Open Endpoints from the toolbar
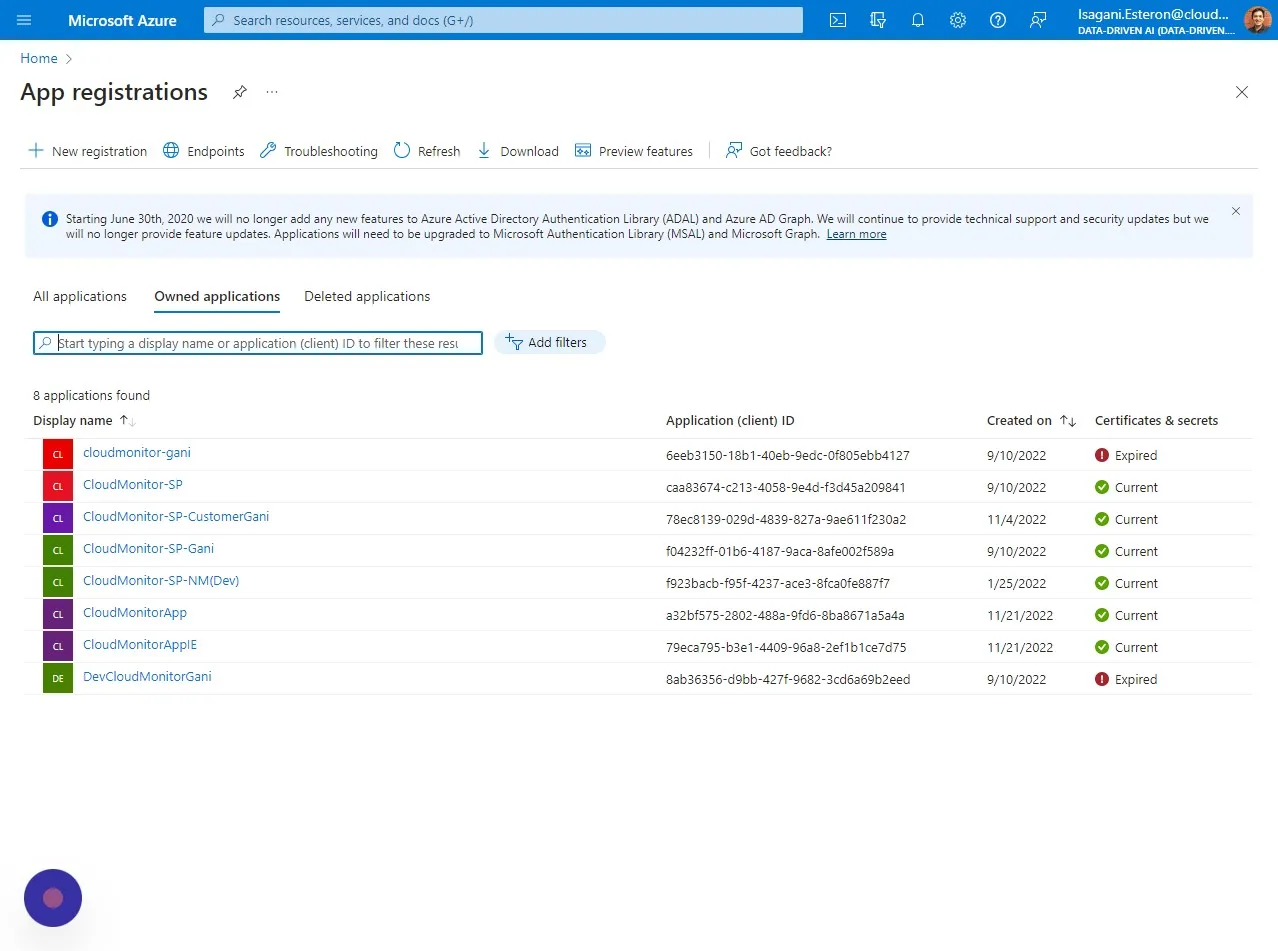 [x=203, y=151]
